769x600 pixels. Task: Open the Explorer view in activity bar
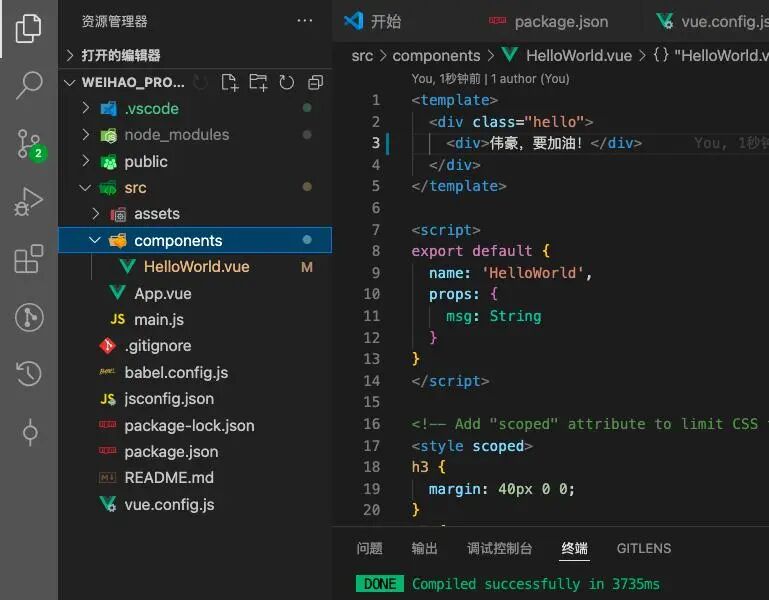[28, 28]
